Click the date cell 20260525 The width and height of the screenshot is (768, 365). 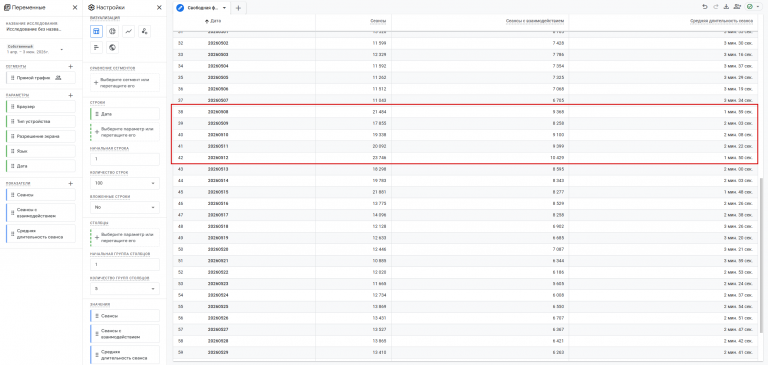(218, 306)
